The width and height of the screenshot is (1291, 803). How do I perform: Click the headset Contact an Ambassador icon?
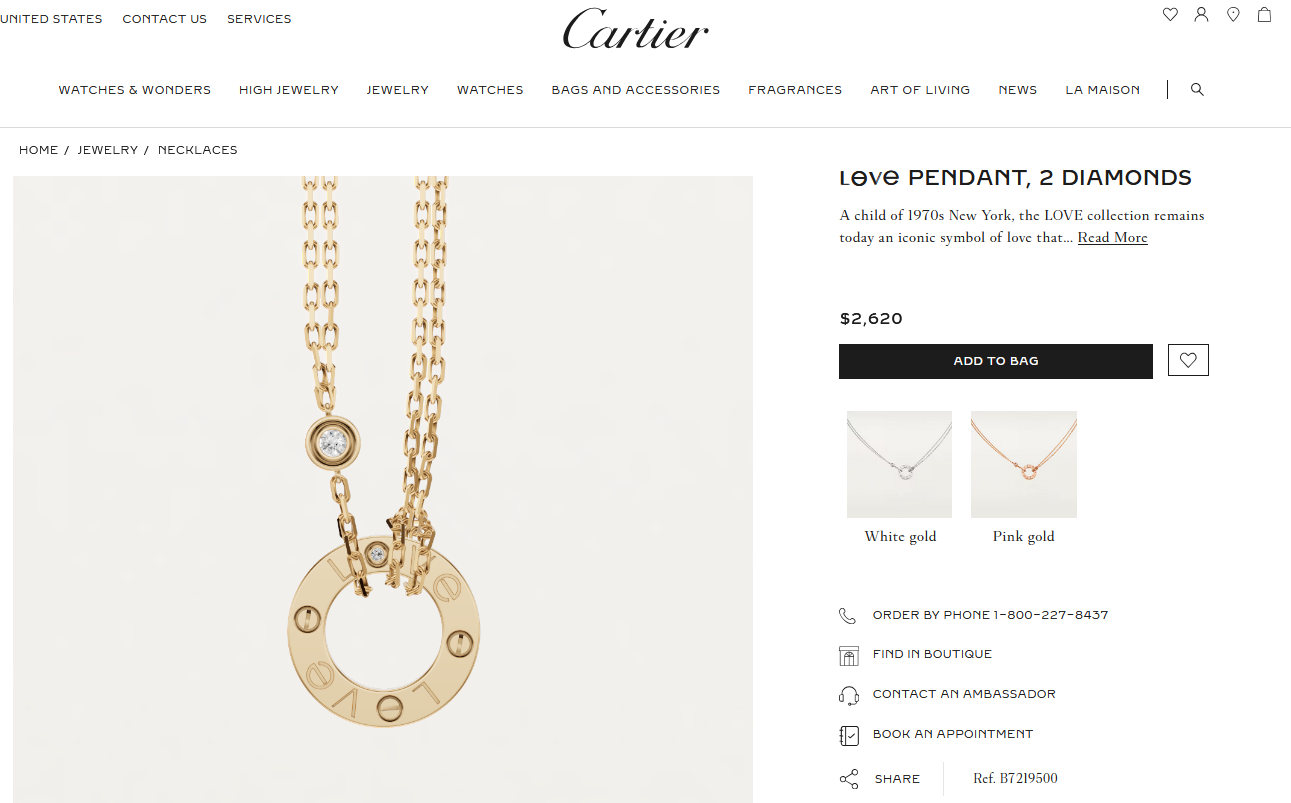tap(849, 695)
